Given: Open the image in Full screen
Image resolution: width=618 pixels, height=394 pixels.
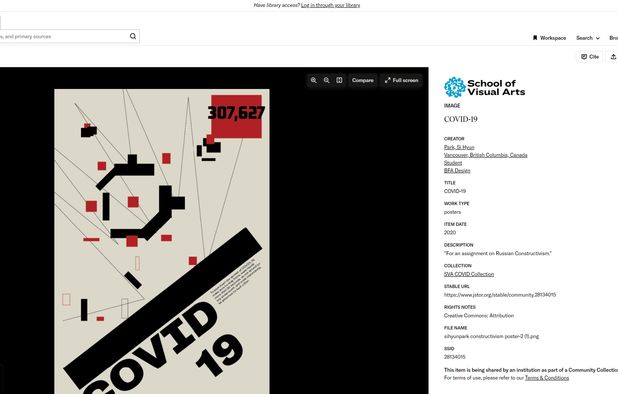Looking at the screenshot, I should tap(401, 80).
